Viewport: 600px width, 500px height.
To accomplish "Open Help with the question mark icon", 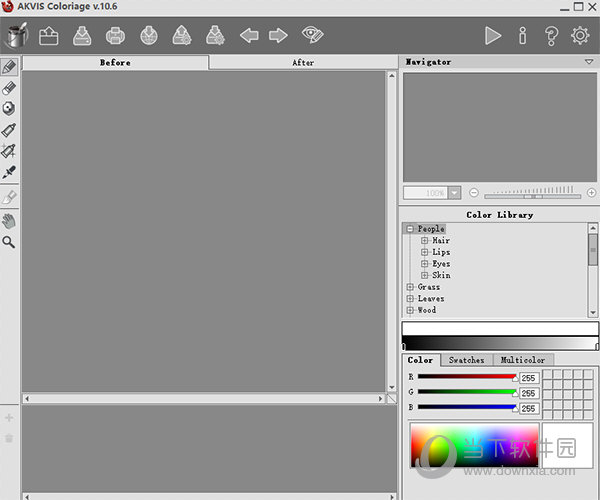I will click(551, 36).
